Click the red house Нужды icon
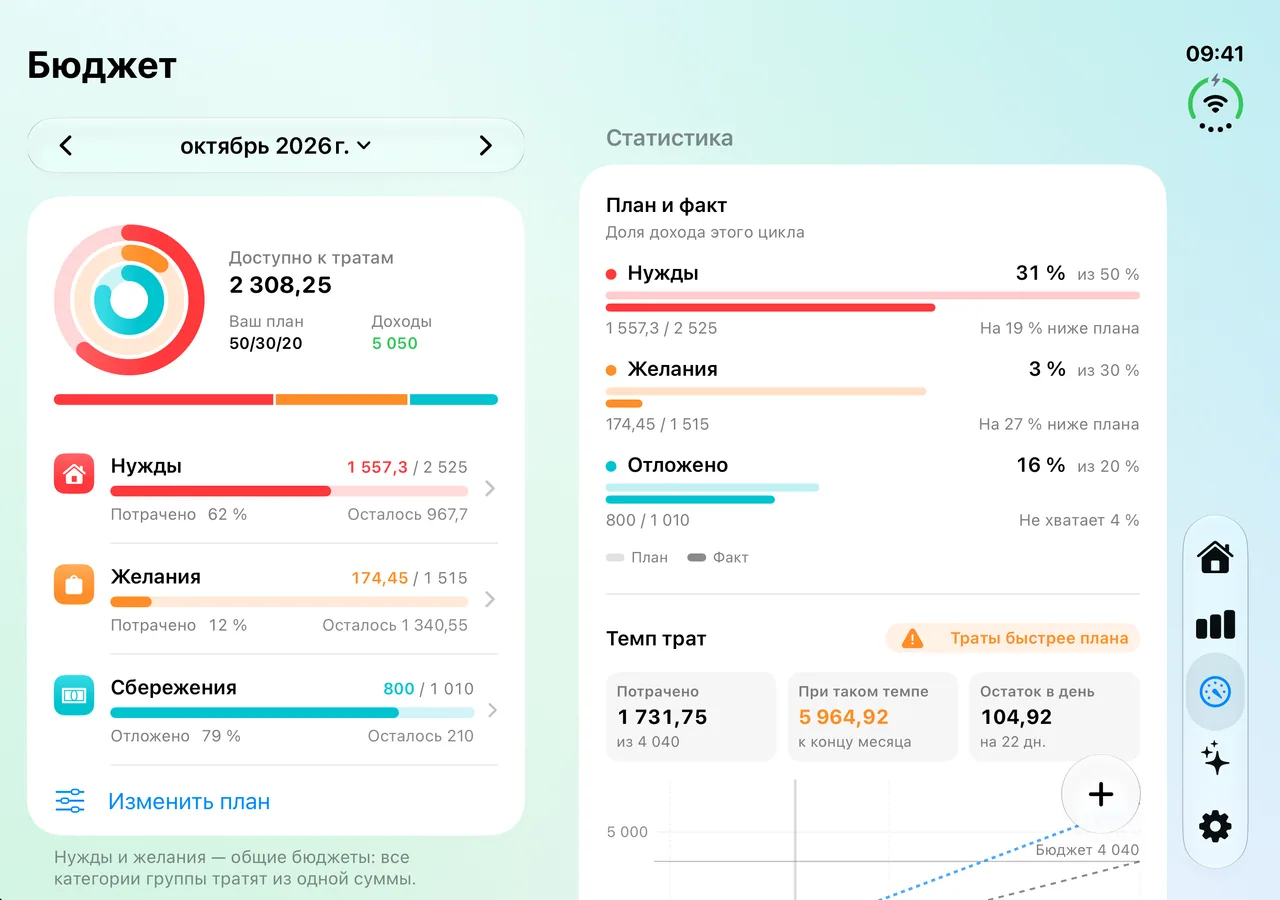Screen dimensions: 1280x900 click(x=74, y=474)
